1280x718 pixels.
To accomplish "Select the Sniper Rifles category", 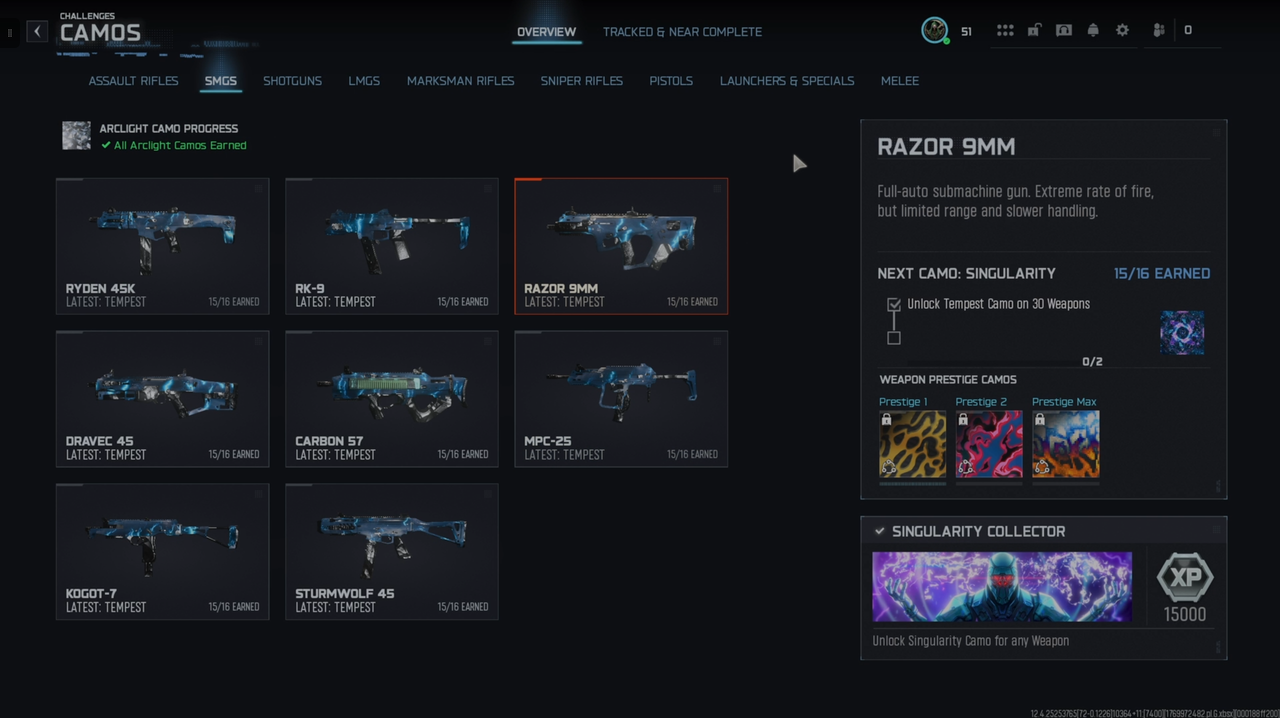I will click(x=581, y=81).
